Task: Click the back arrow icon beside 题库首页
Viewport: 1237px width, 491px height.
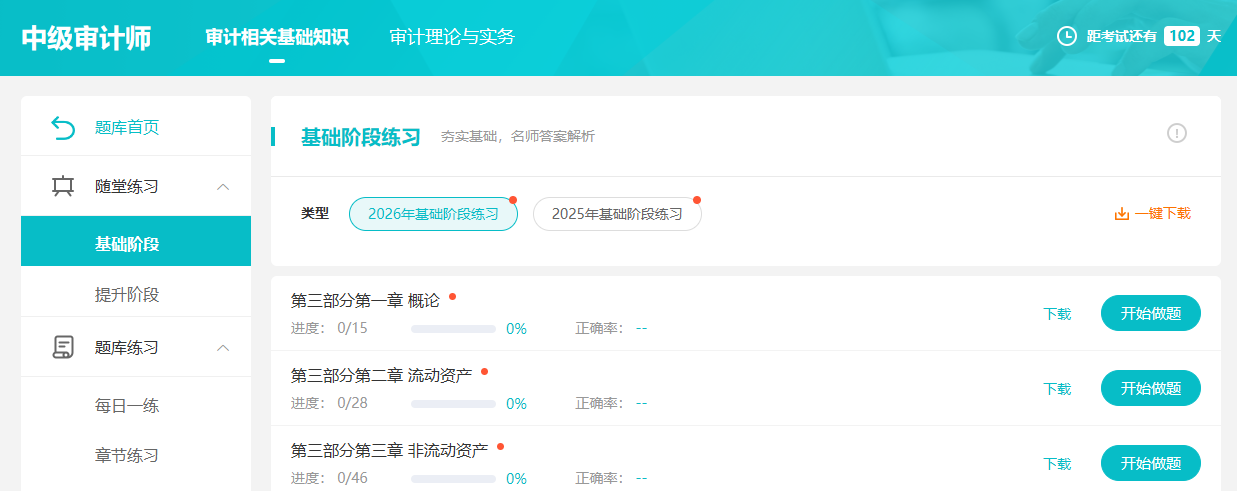Action: click(63, 127)
